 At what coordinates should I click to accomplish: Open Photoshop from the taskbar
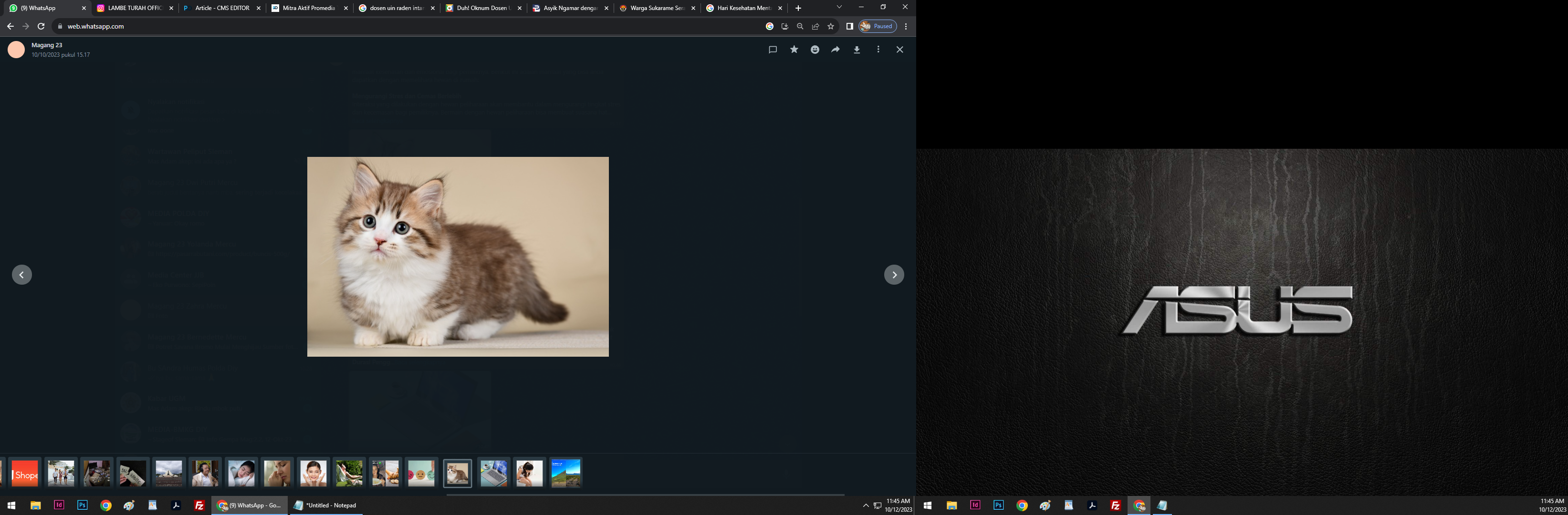[x=82, y=505]
